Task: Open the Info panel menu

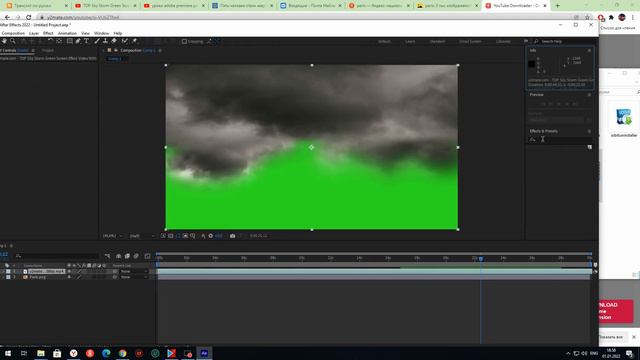Action: [589, 50]
